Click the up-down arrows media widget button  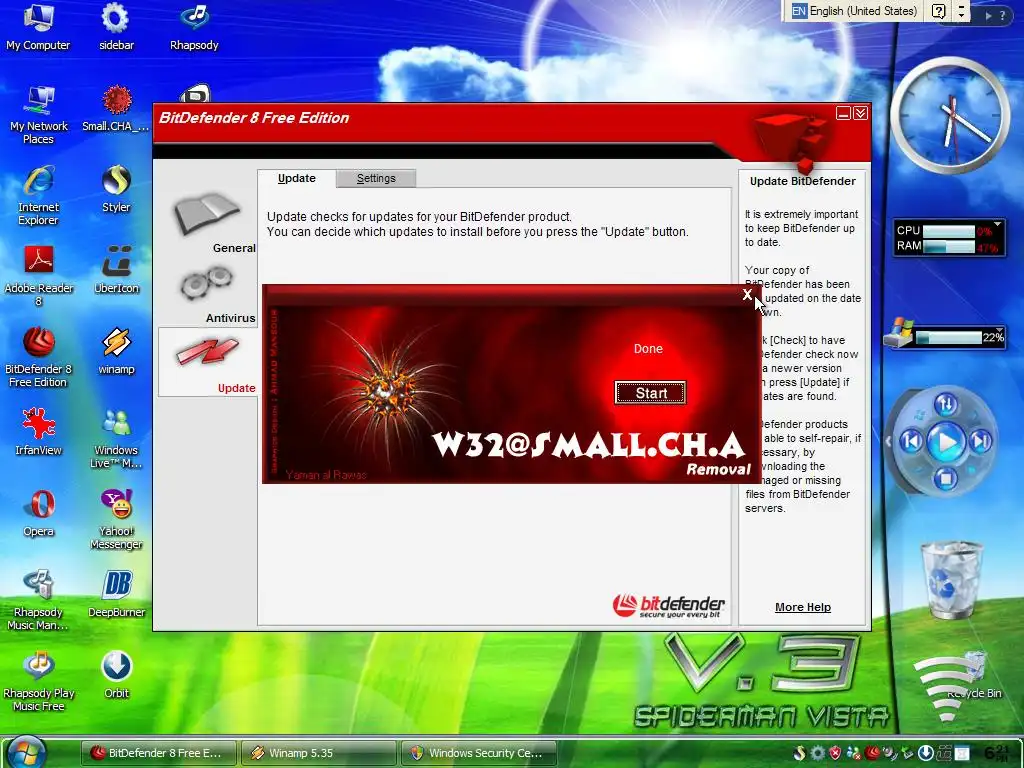click(946, 405)
